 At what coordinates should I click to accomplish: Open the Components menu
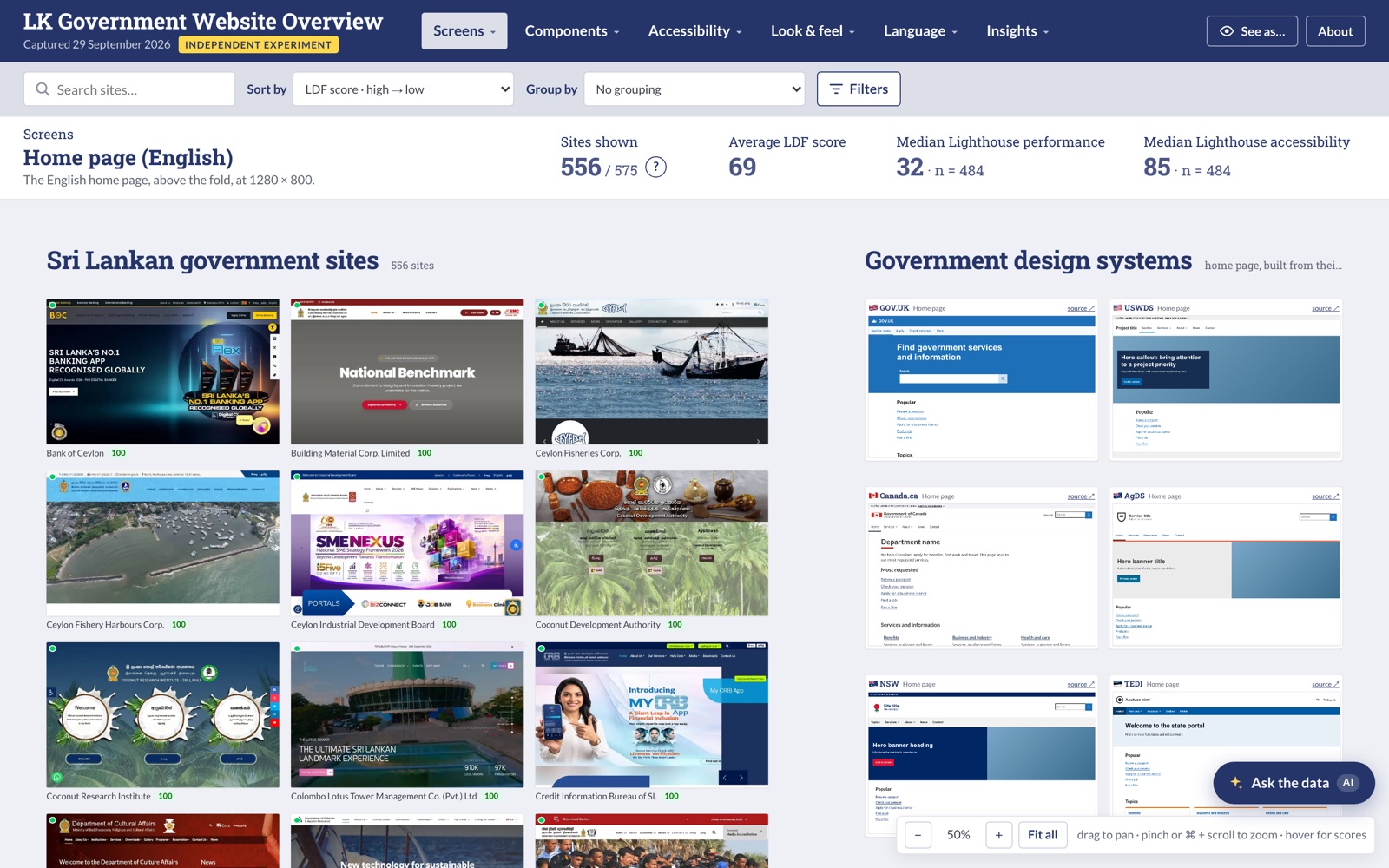pos(572,31)
